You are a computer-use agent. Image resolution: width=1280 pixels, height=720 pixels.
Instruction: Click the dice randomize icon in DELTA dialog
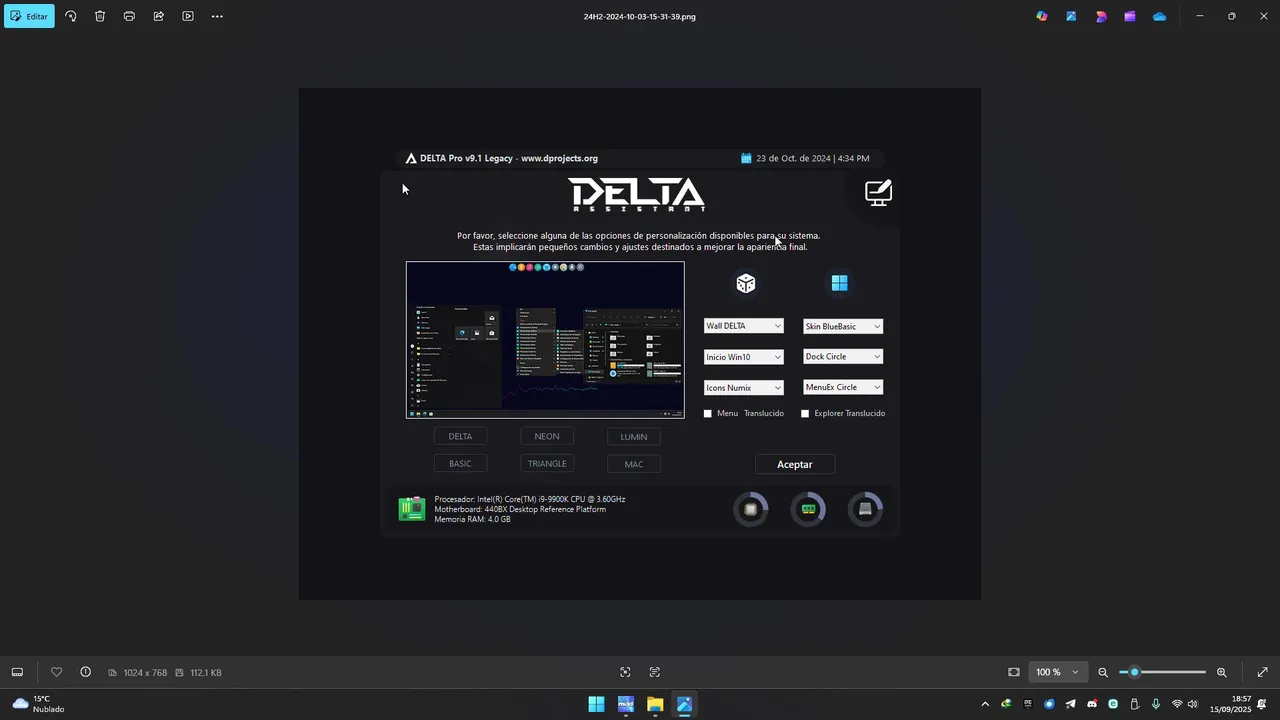click(746, 284)
